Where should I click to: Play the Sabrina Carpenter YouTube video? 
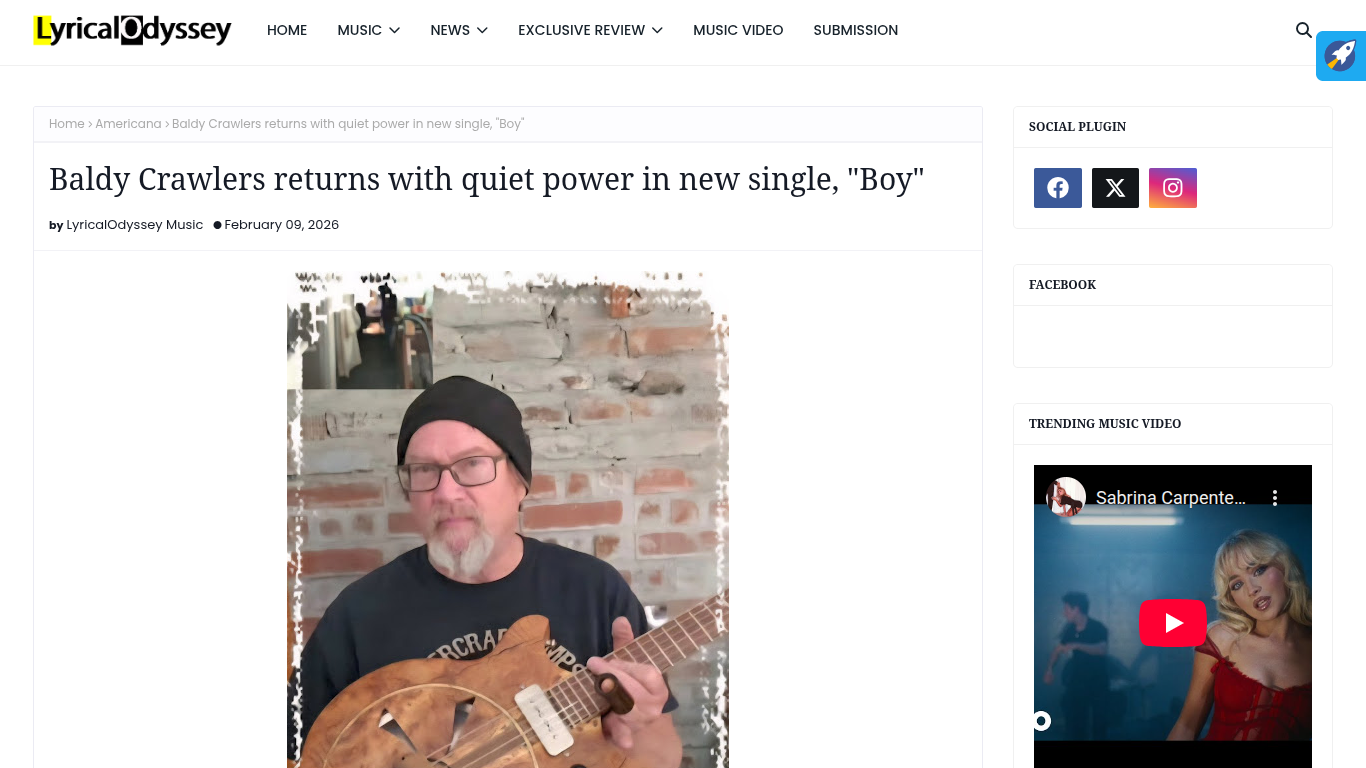pyautogui.click(x=1173, y=623)
